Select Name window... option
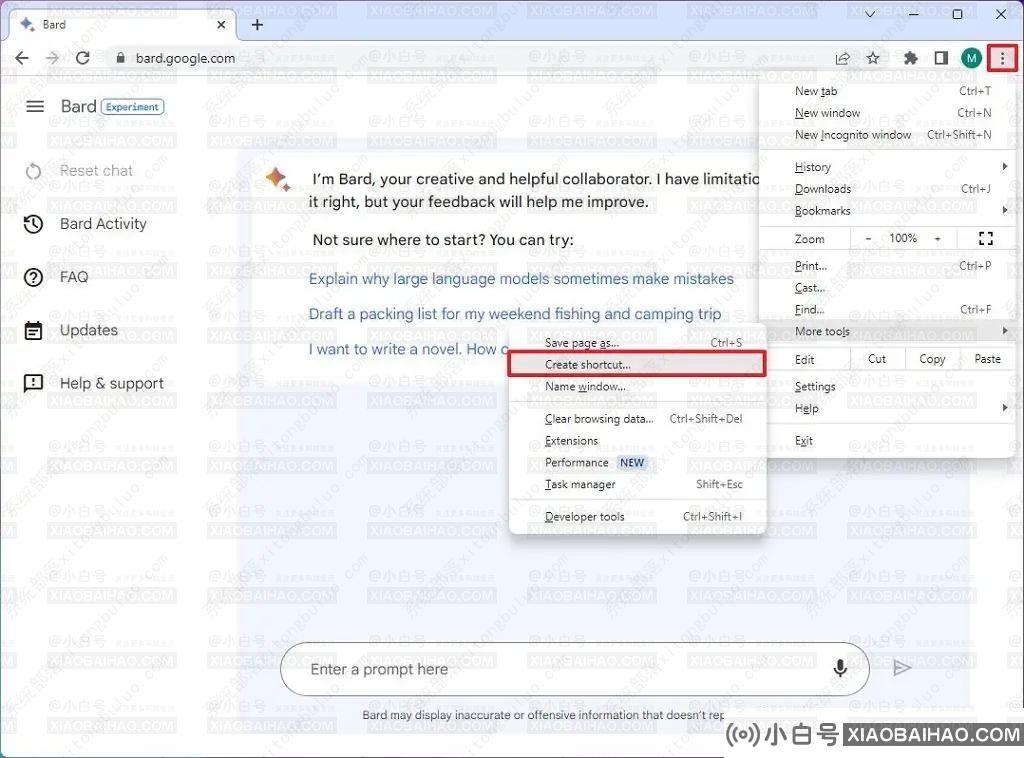This screenshot has width=1024, height=758. point(637,387)
